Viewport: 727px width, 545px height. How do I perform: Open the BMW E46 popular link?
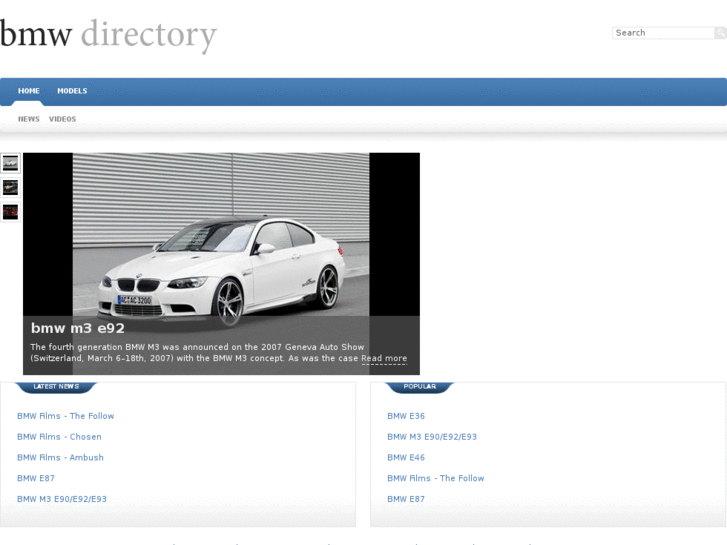pos(406,458)
